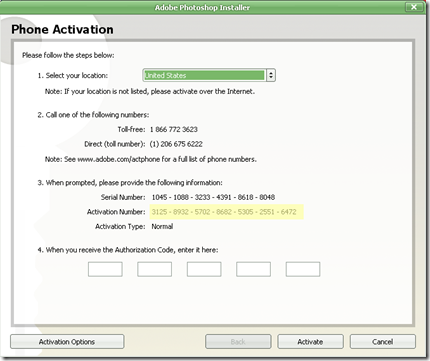Click the first Authorization Code input box
The height and width of the screenshot is (361, 430).
click(105, 269)
